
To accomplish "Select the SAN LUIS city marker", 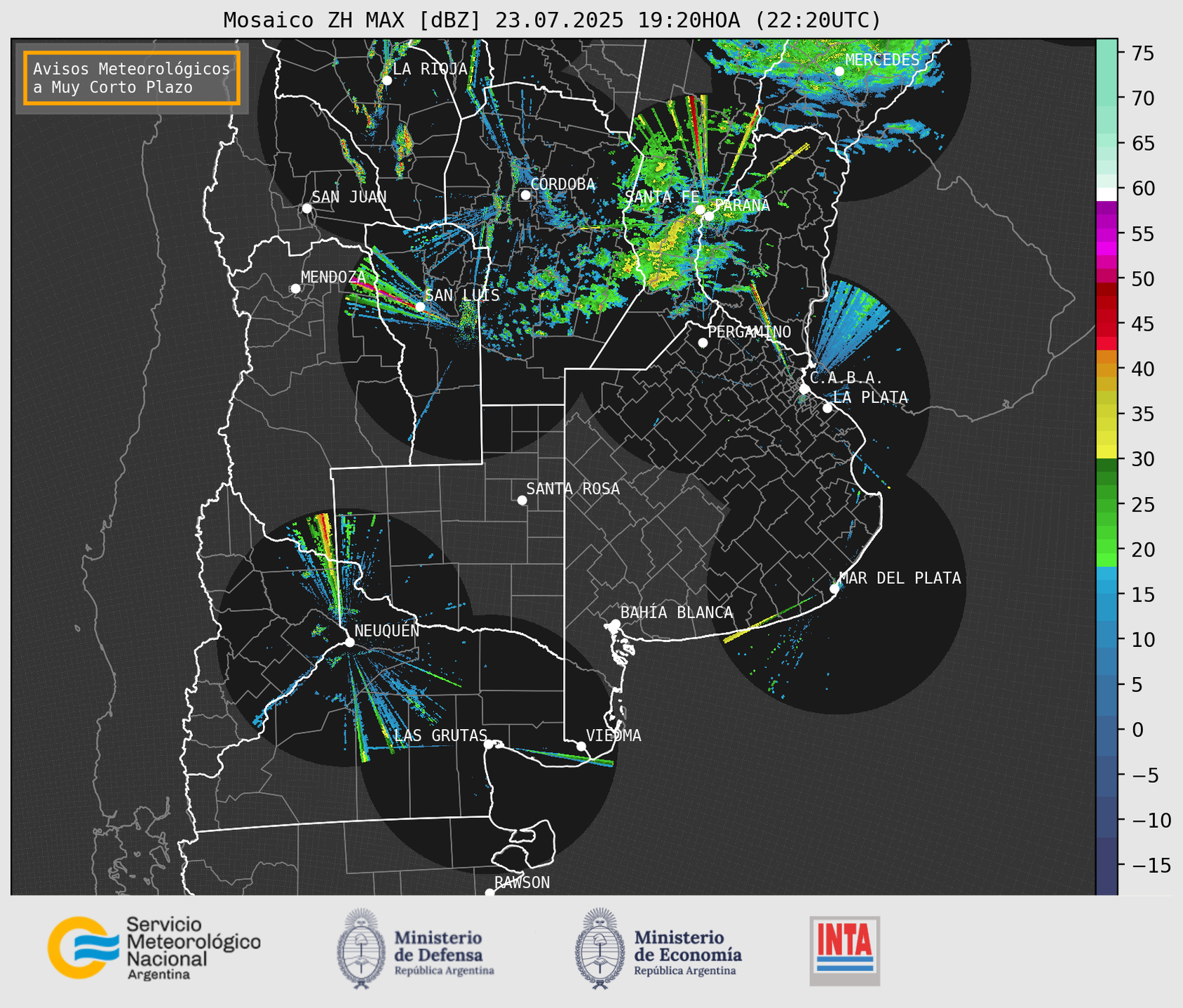I will 420,306.
